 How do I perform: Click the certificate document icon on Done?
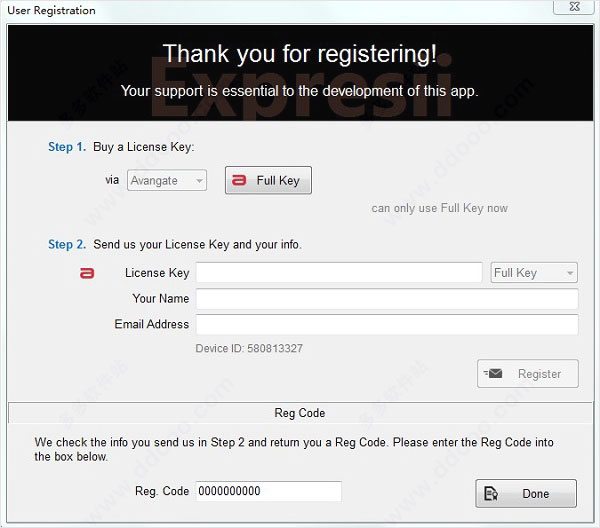pyautogui.click(x=491, y=493)
